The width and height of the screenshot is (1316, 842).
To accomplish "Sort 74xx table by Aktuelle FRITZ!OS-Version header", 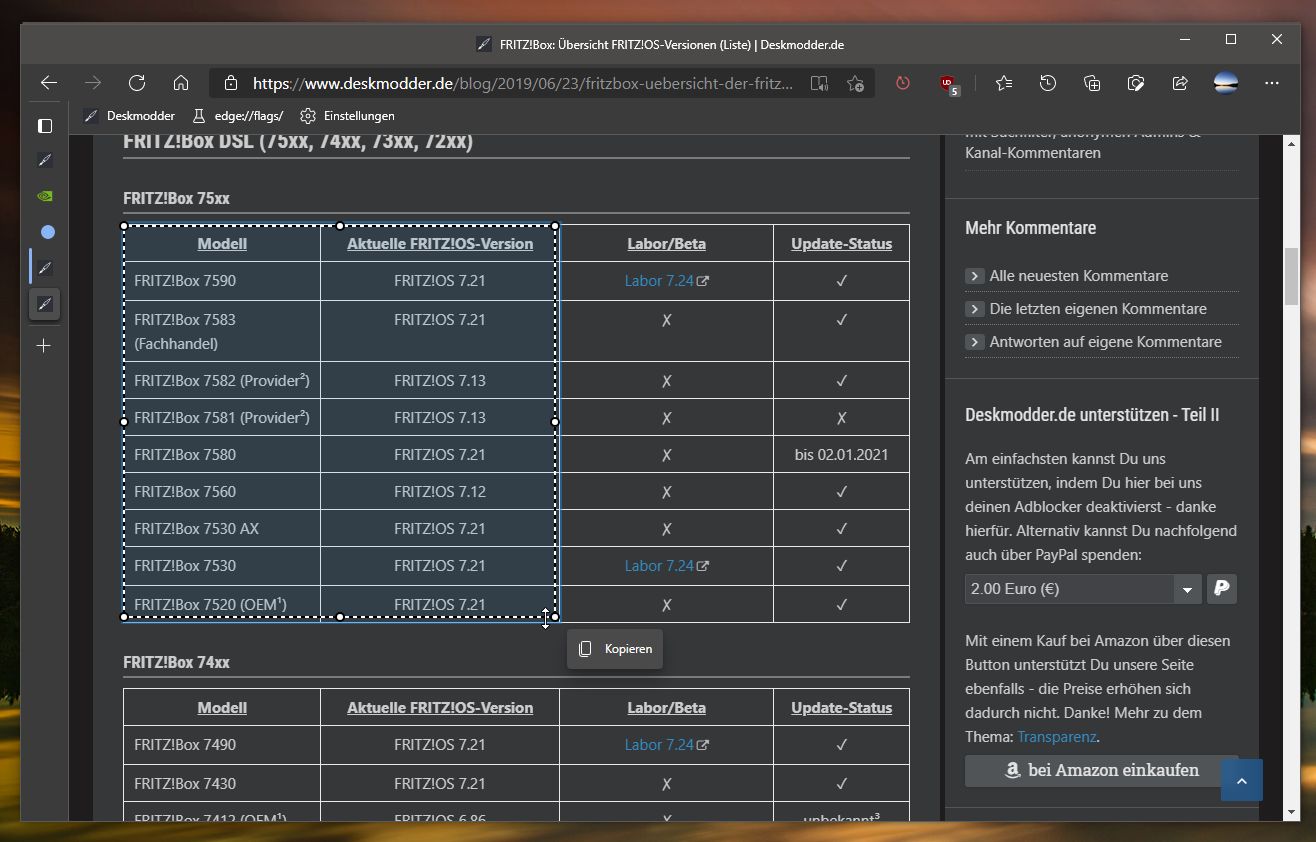I will click(440, 707).
